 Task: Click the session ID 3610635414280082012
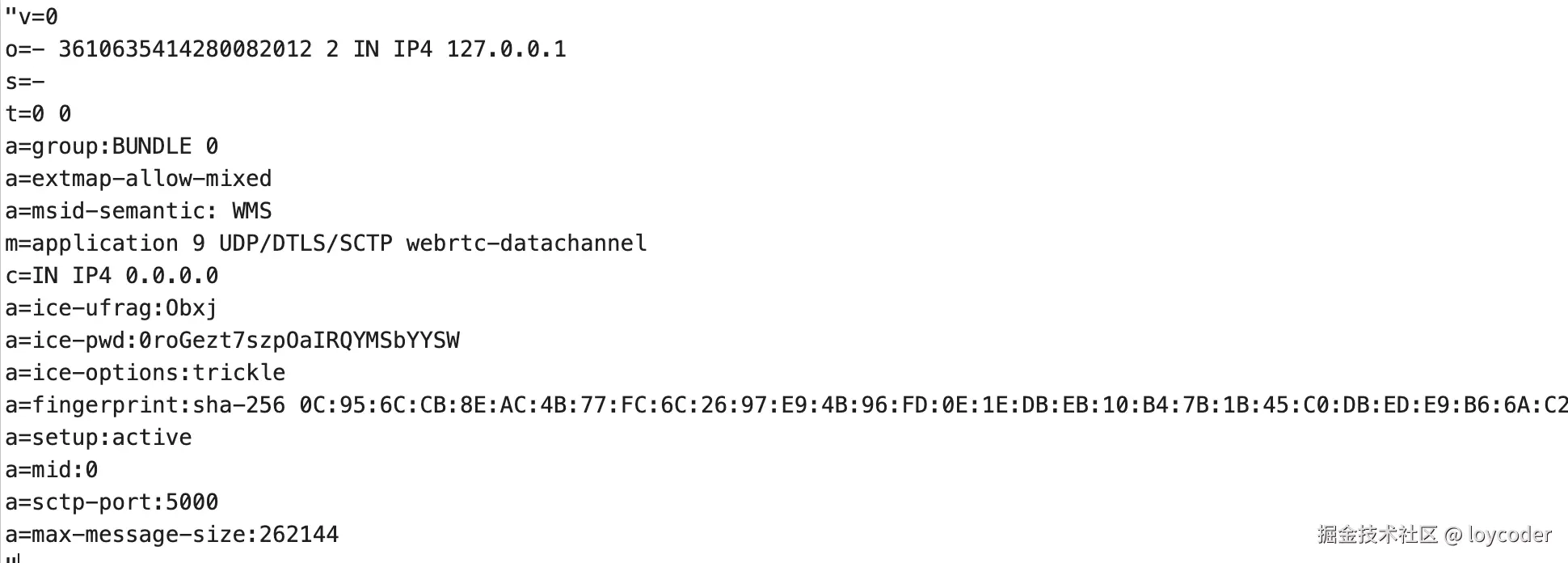185,49
